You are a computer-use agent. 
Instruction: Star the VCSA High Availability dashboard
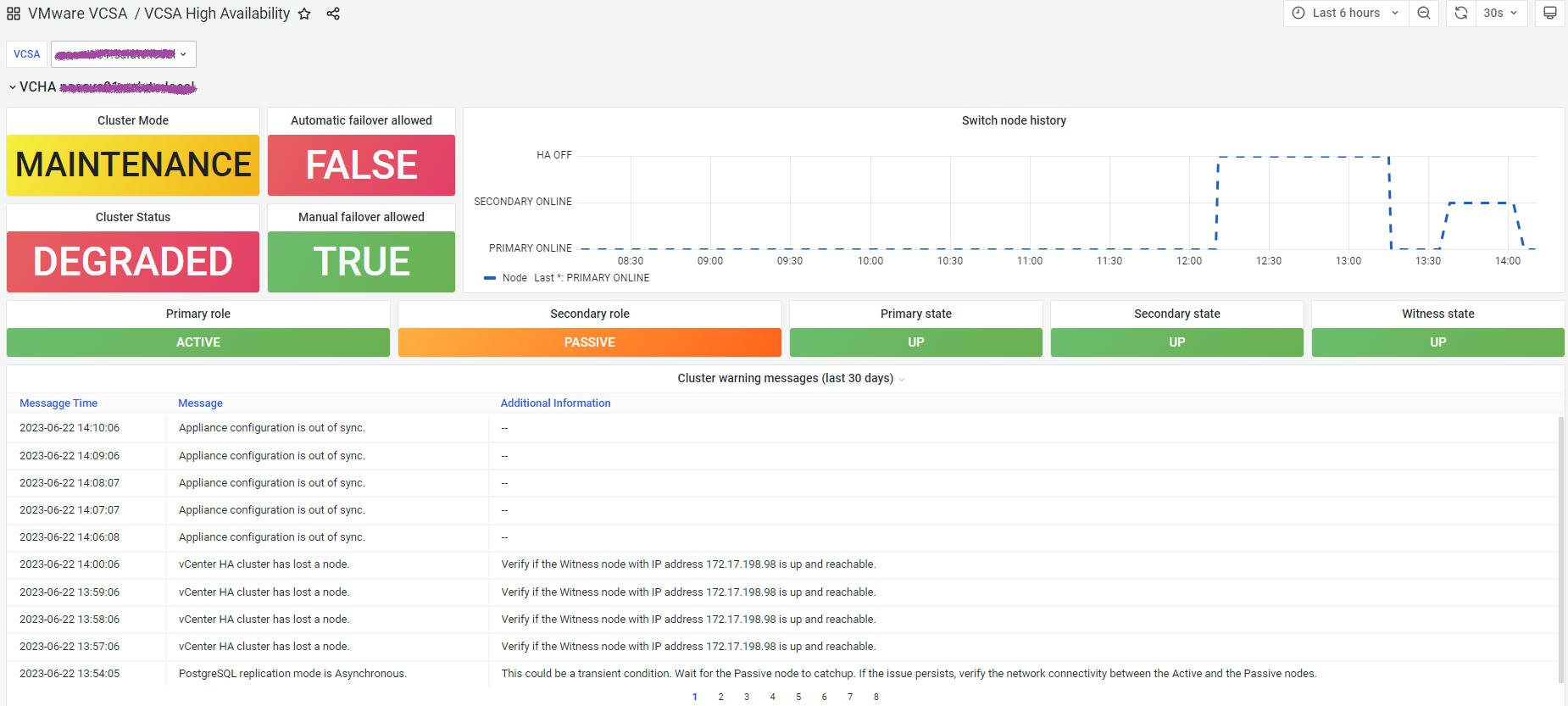[x=304, y=14]
